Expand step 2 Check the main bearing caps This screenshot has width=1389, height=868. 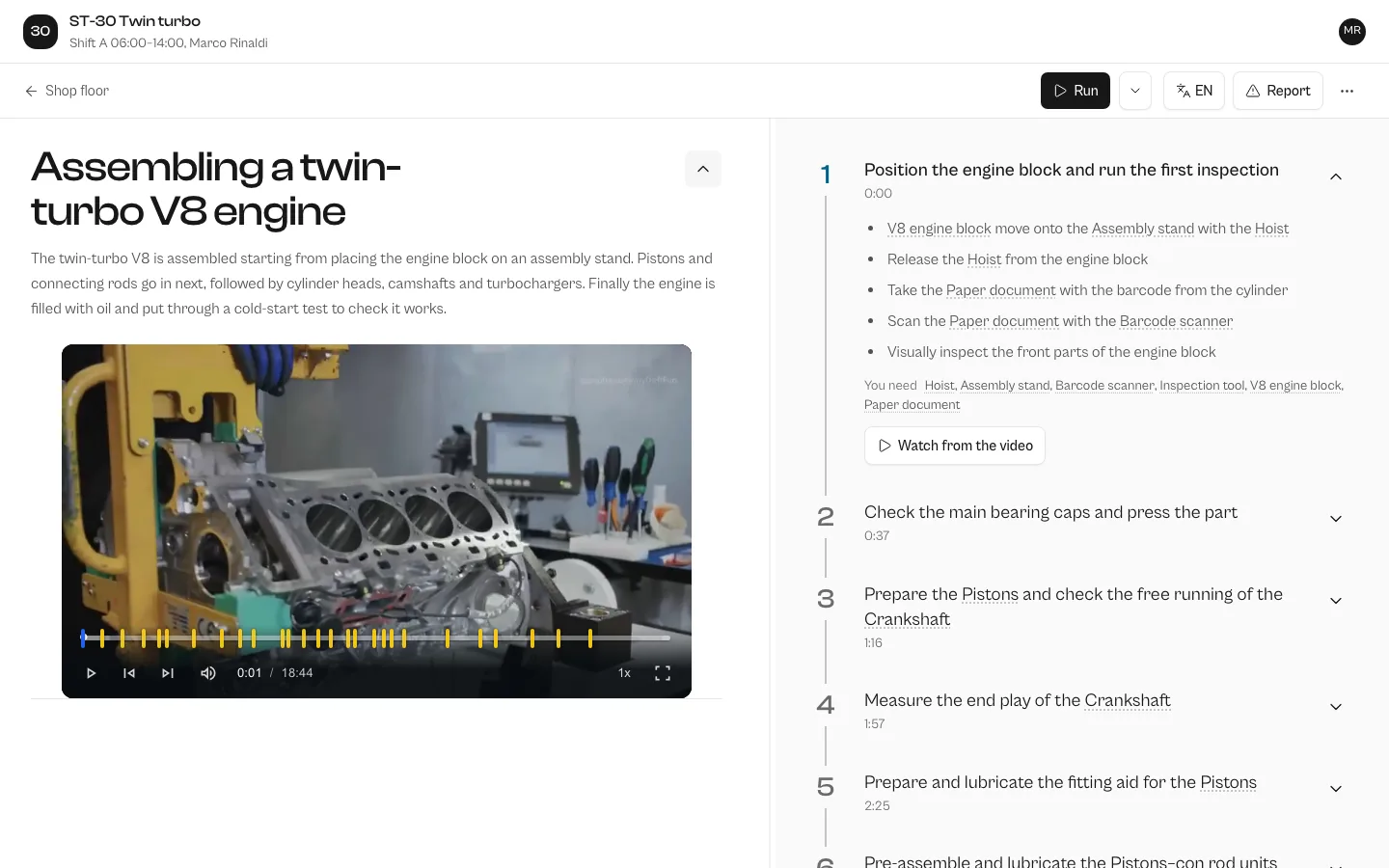(1336, 519)
